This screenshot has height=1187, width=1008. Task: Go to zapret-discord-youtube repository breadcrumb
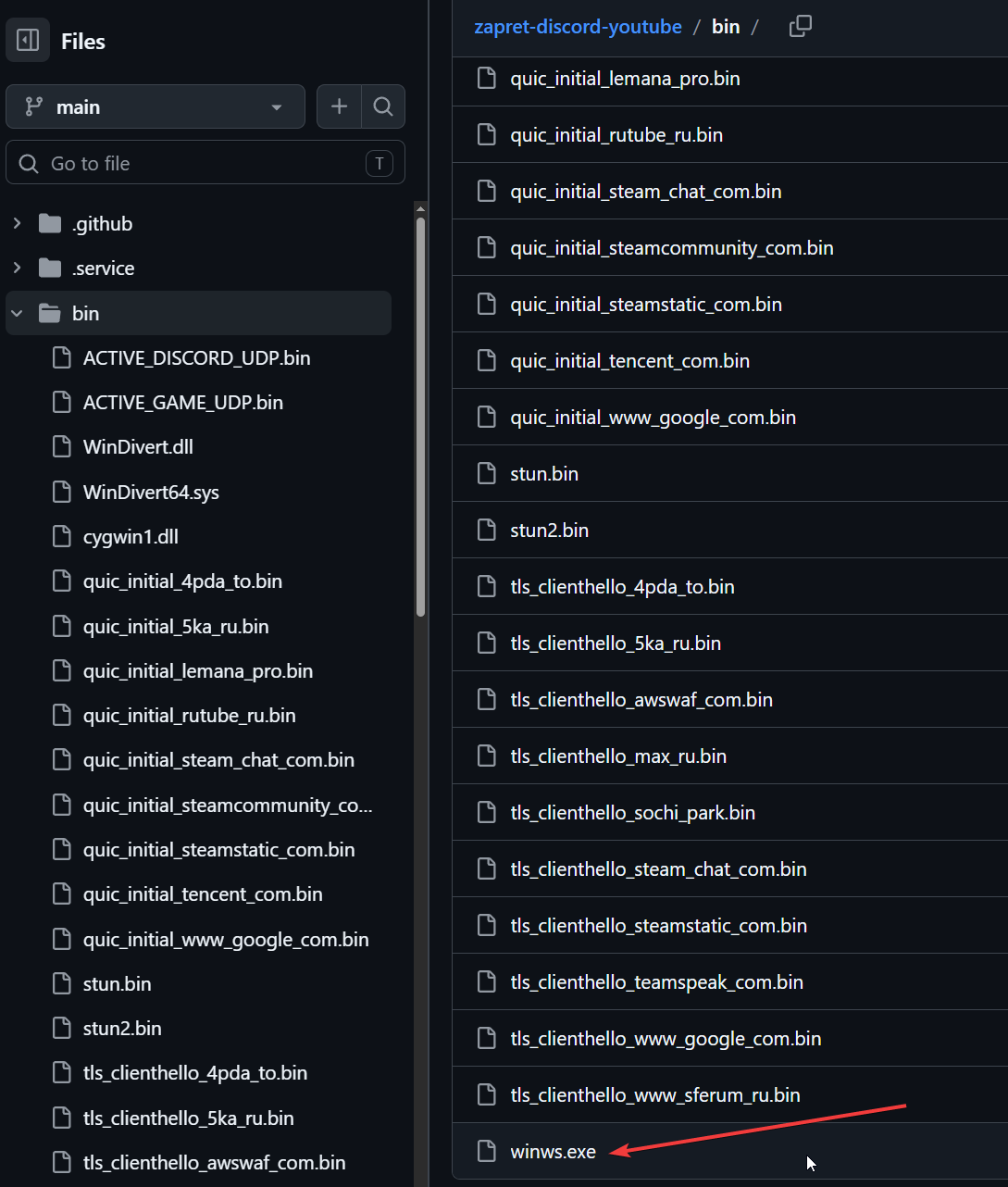tap(578, 26)
